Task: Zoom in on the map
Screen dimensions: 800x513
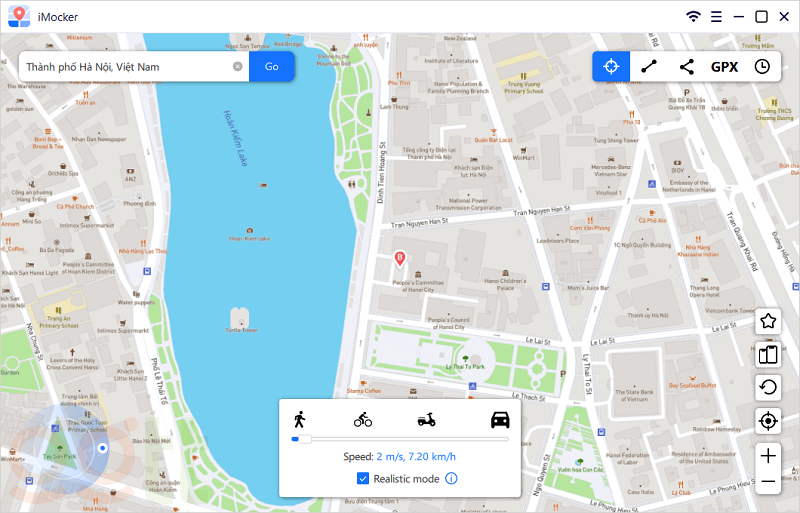Action: click(x=768, y=456)
